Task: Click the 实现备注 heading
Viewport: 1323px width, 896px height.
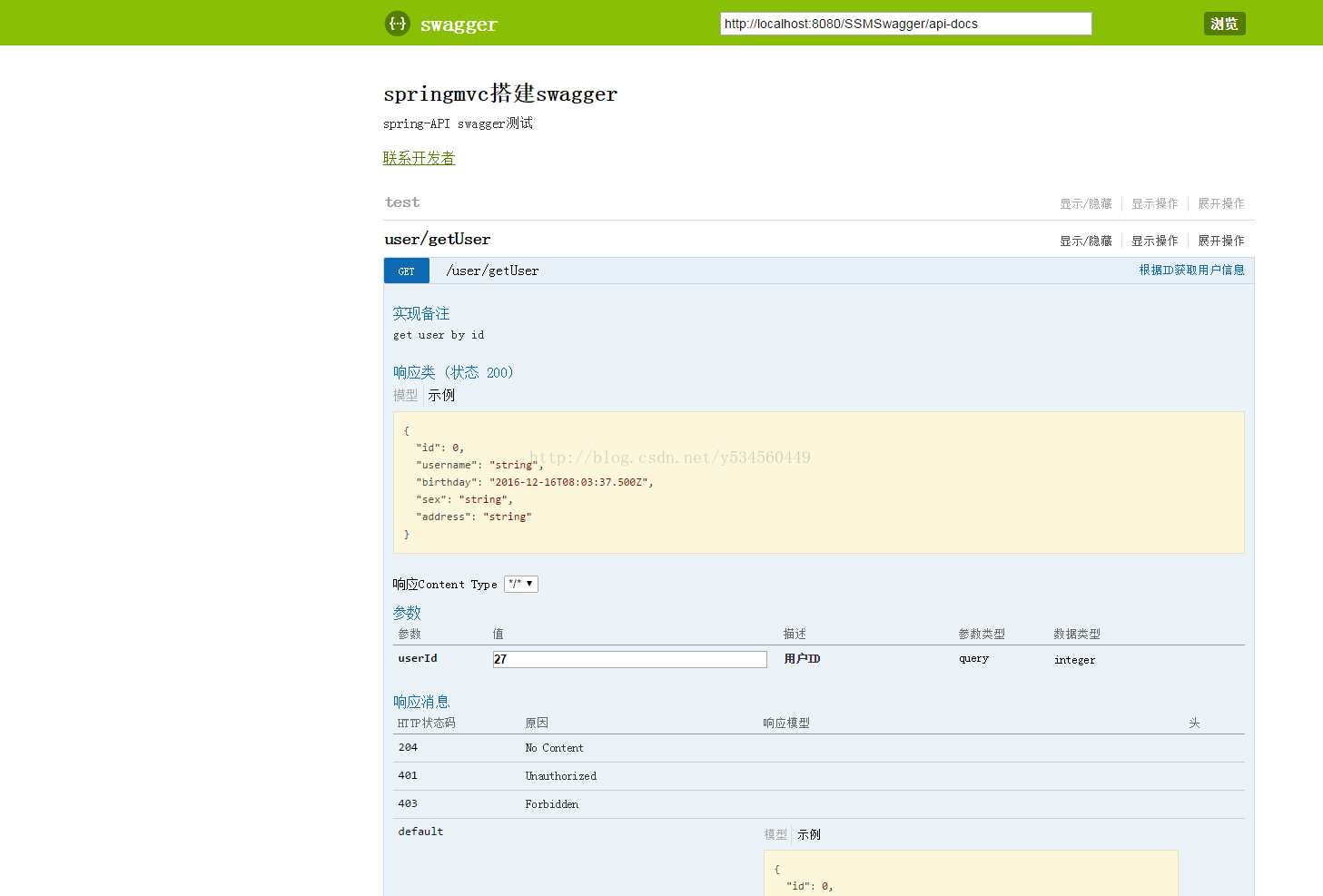Action: tap(421, 313)
